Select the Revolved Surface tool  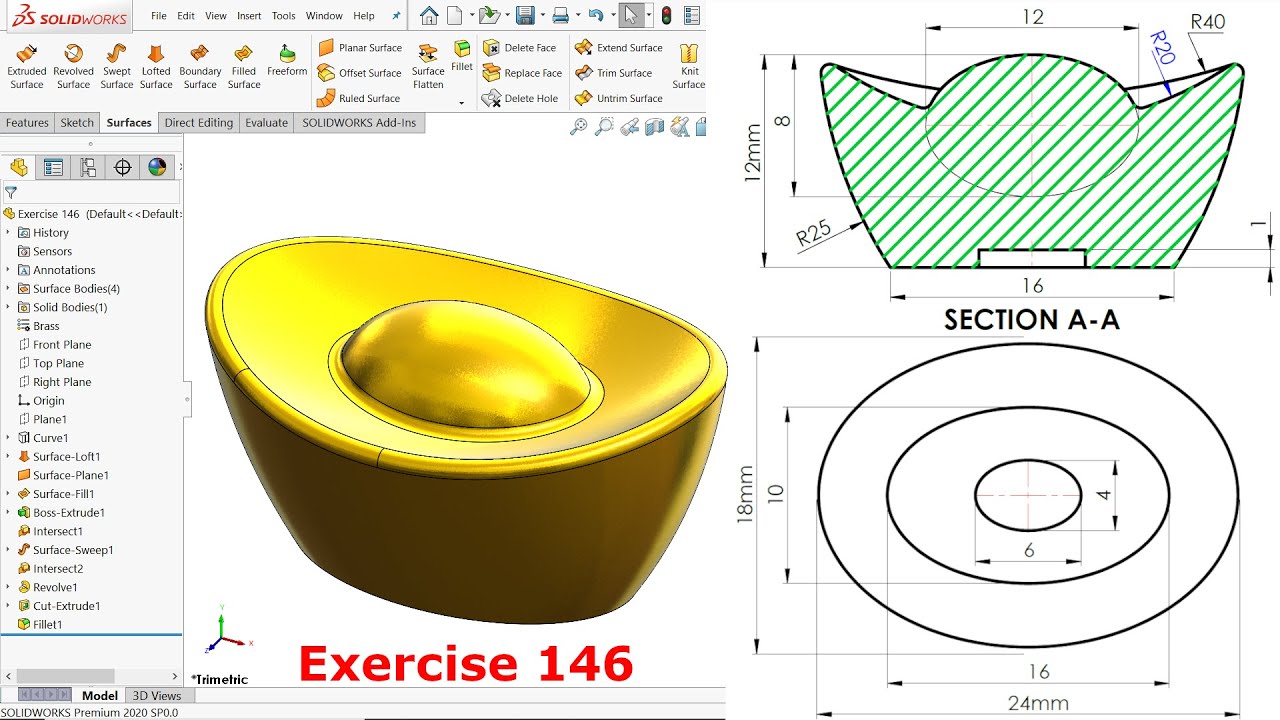[x=73, y=66]
